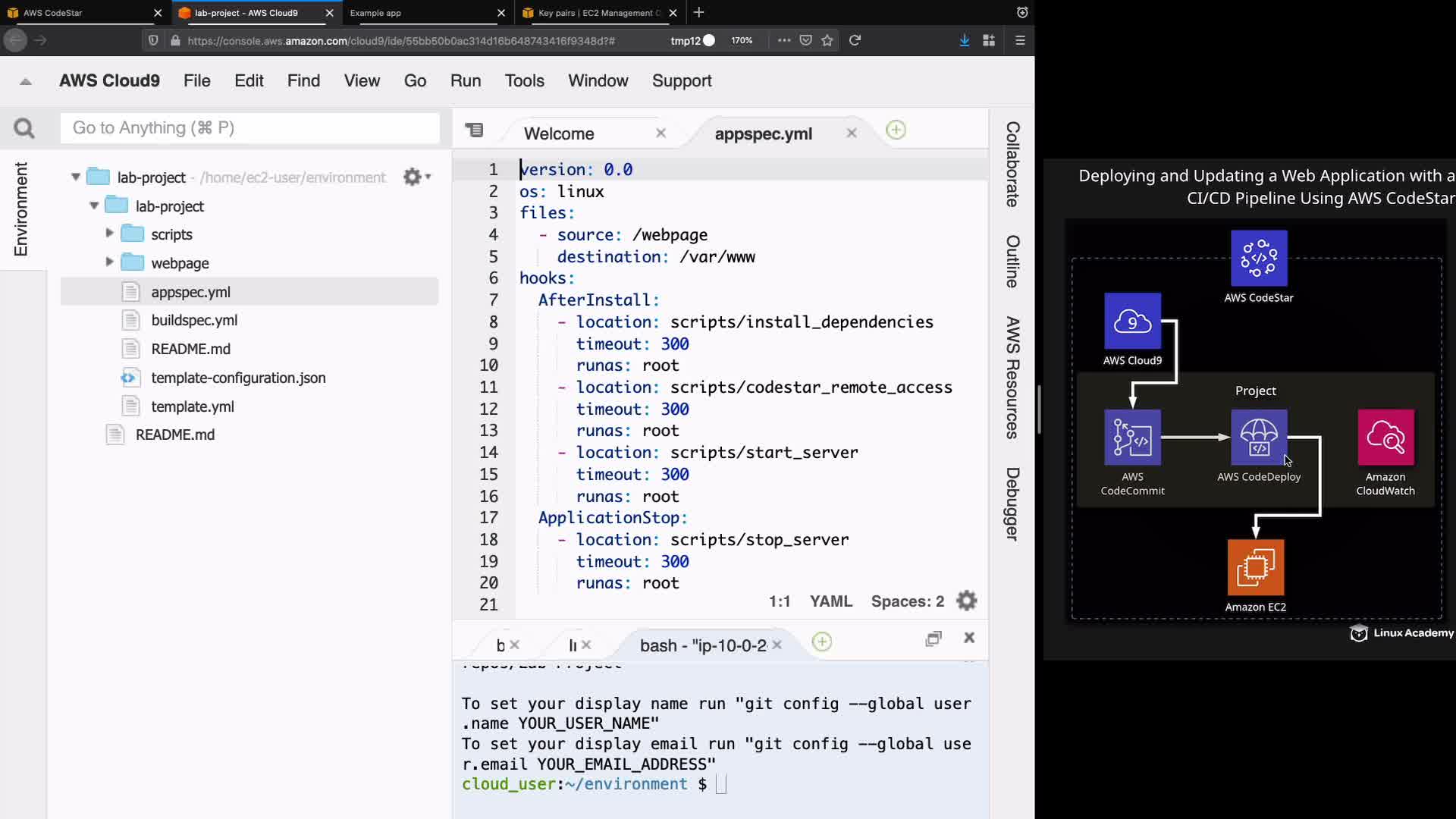Collapse the top lab-project root folder
This screenshot has width=1456, height=819.
76,177
